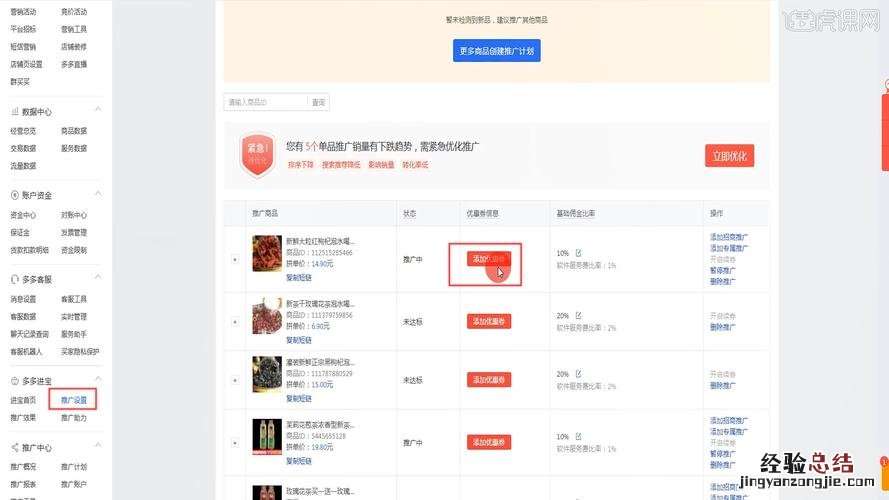Open the jasmine tea bottles thumbnail
This screenshot has height=500, width=889.
pos(267,437)
